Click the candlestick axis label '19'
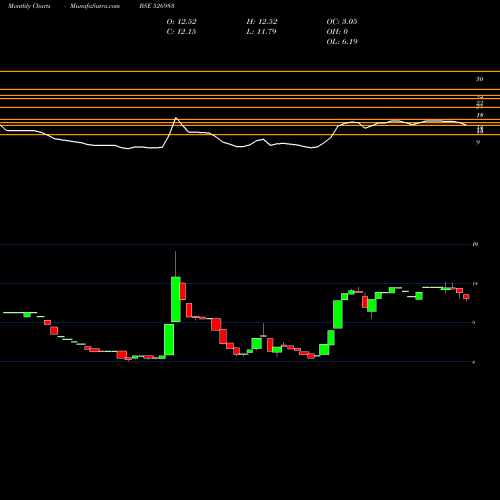Image resolution: width=500 pixels, height=500 pixels. pyautogui.click(x=475, y=244)
